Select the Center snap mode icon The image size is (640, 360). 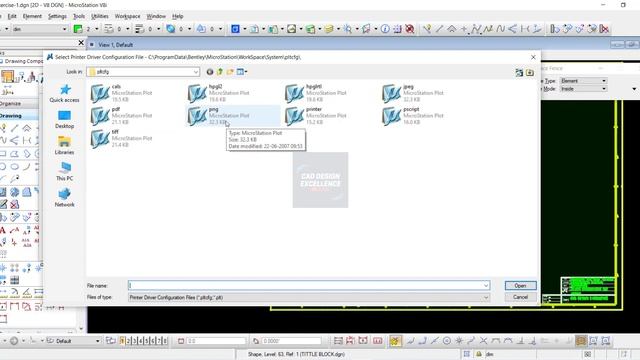[447, 341]
